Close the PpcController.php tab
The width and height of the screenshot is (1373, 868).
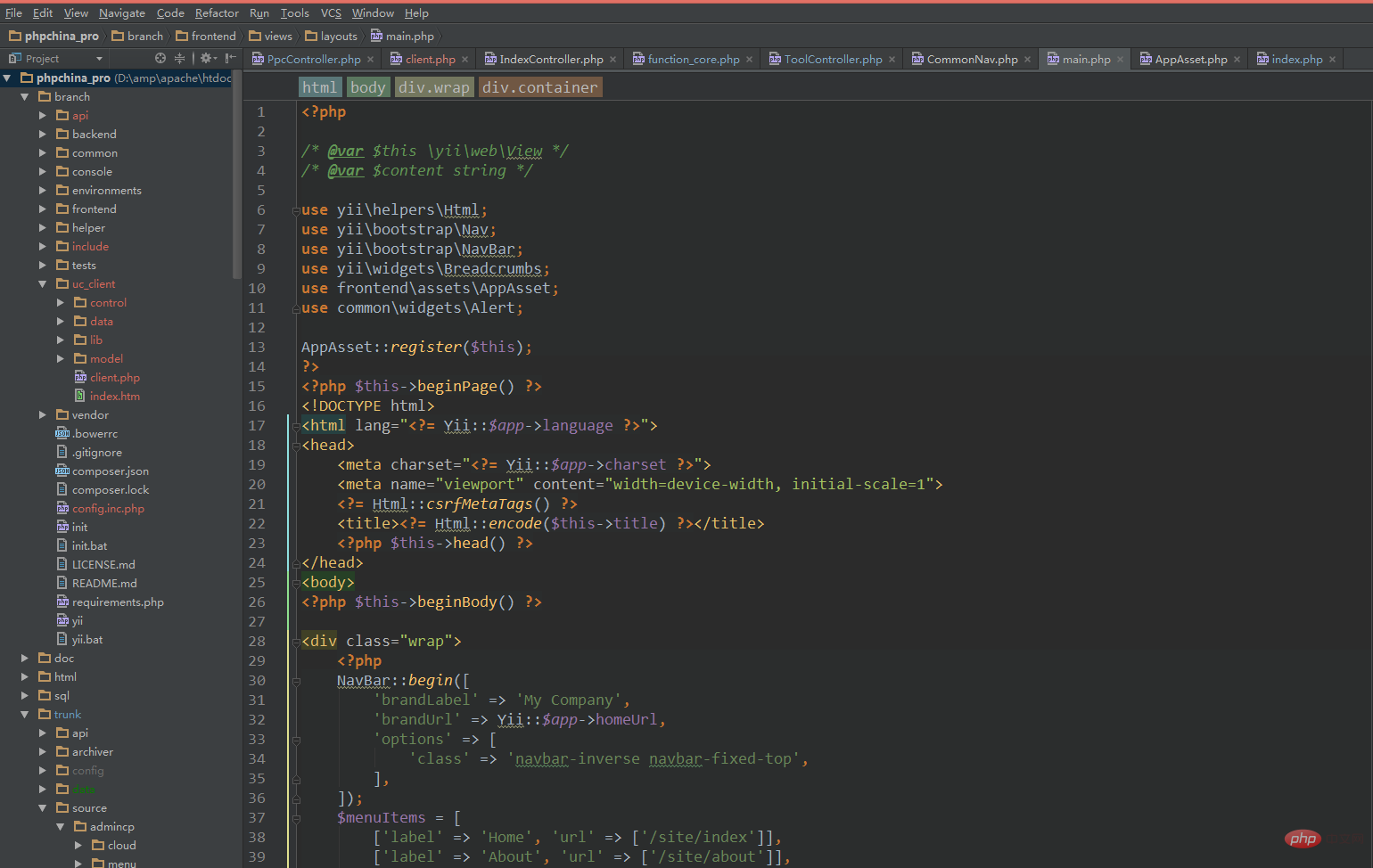point(372,60)
